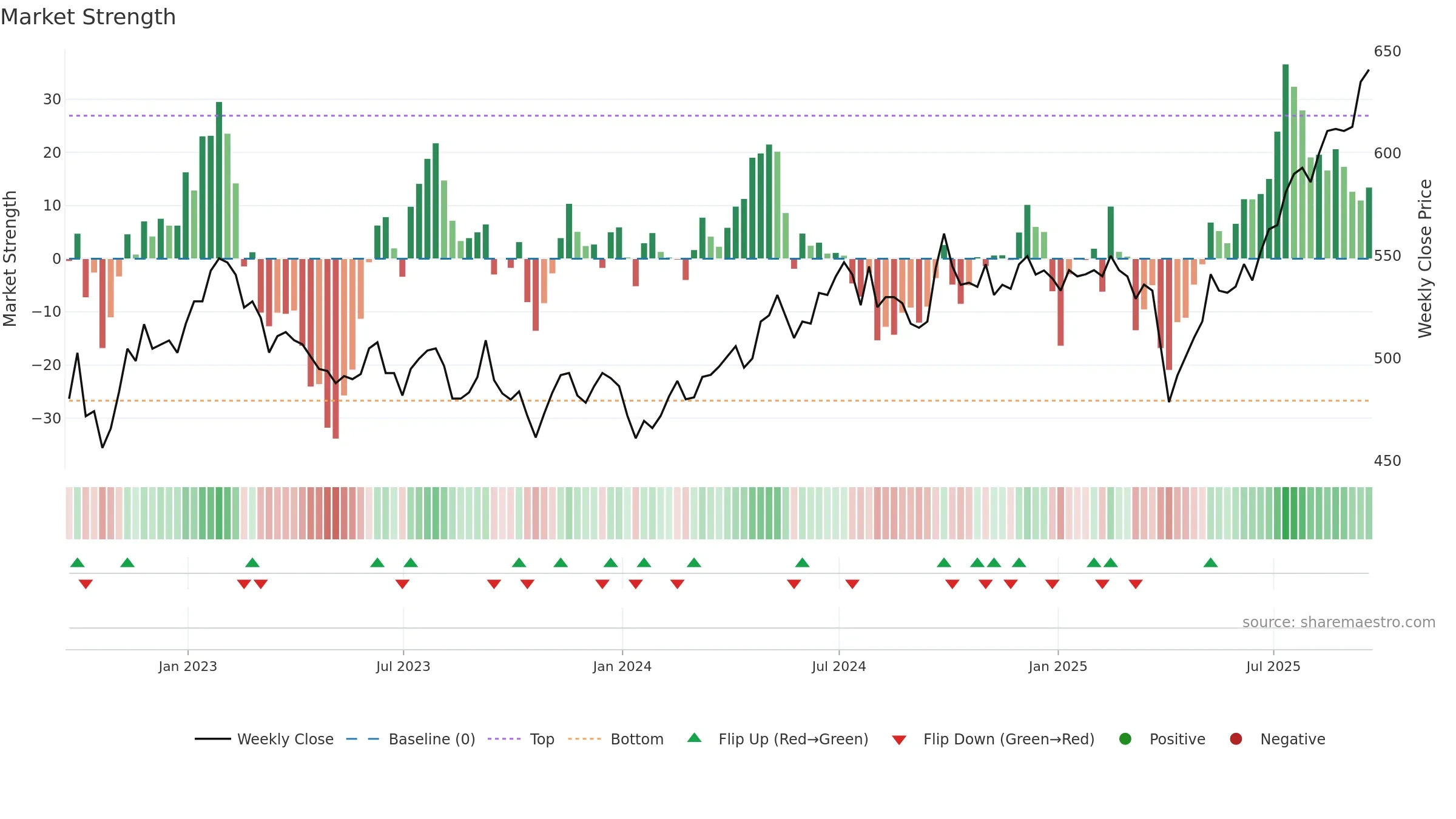The height and width of the screenshot is (819, 1456).
Task: Click the Jan 2025 x-axis label
Action: 1058,667
